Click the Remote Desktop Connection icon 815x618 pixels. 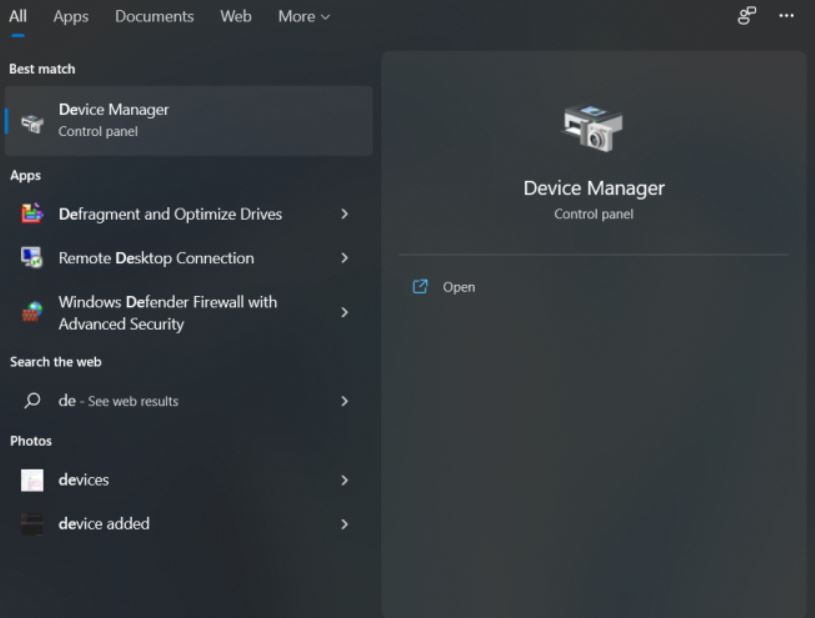point(32,258)
